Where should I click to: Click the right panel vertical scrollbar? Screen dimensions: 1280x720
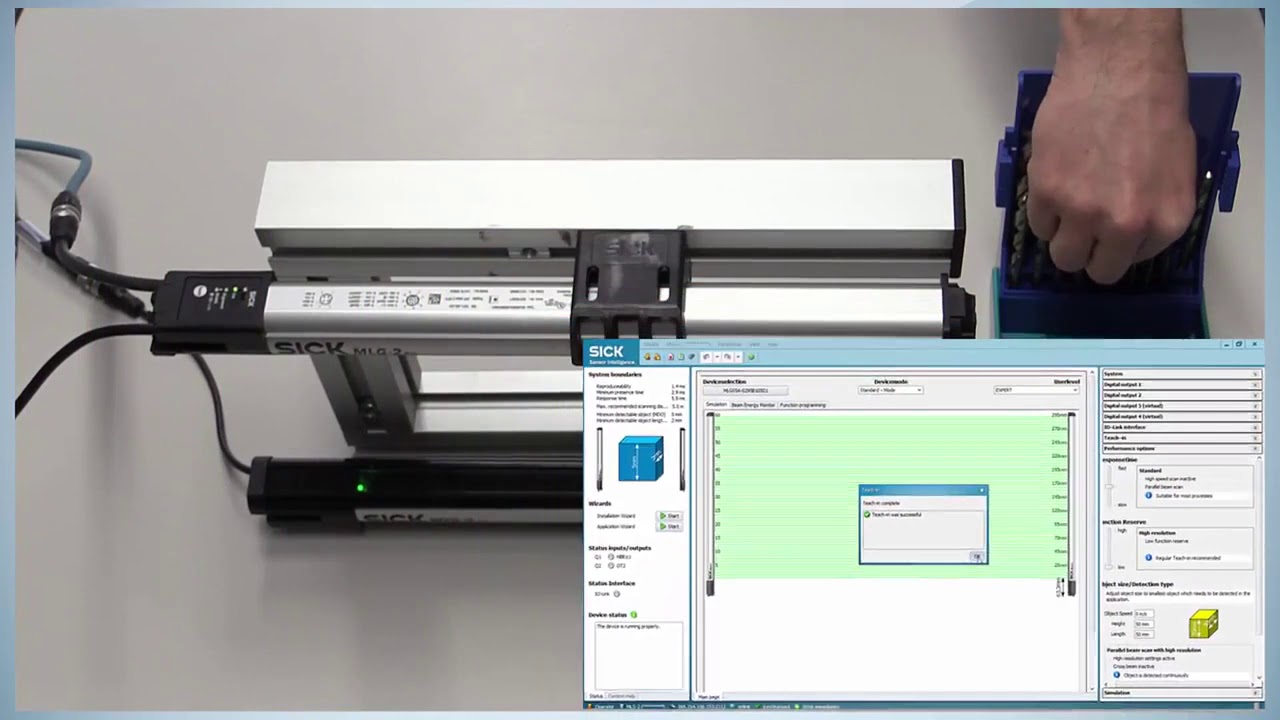[1257, 570]
